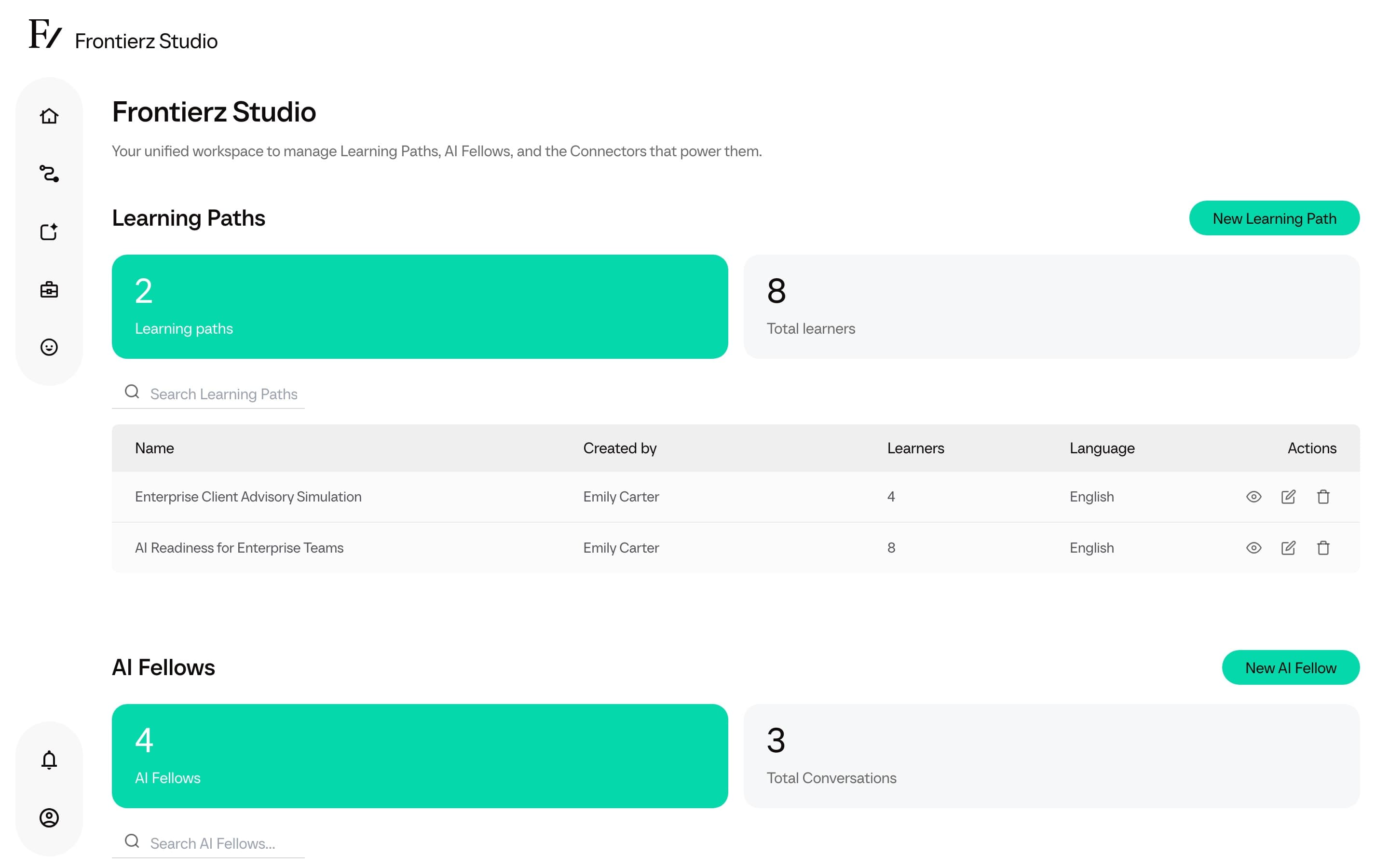Image resolution: width=1389 pixels, height=868 pixels.
Task: Click the Learning Paths section heading
Action: [x=188, y=218]
